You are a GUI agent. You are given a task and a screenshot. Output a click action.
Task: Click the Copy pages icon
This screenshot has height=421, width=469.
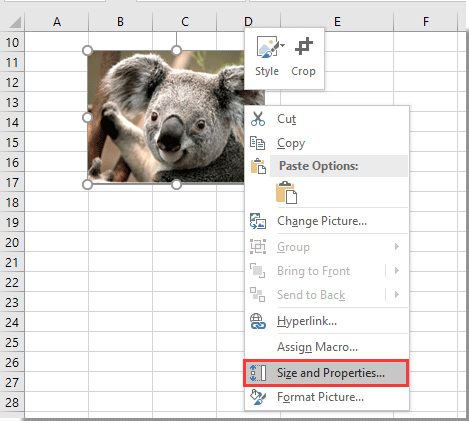pos(258,143)
